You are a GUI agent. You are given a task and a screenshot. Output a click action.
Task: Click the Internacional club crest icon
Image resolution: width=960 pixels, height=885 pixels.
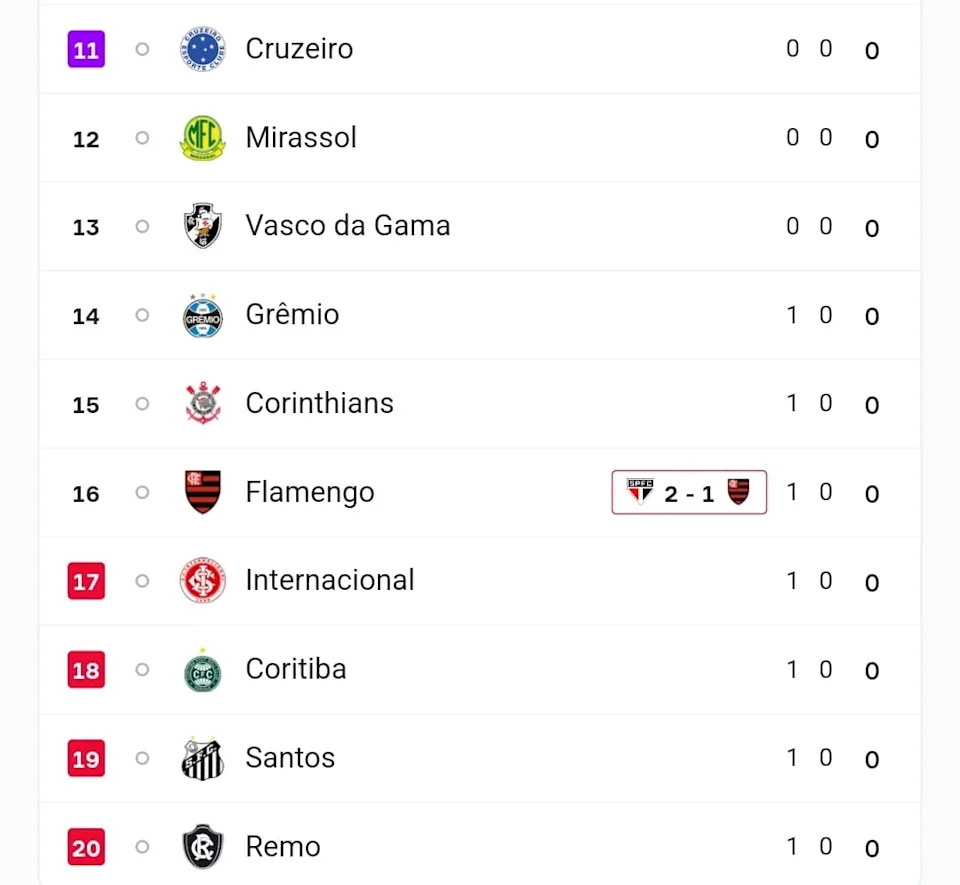202,581
